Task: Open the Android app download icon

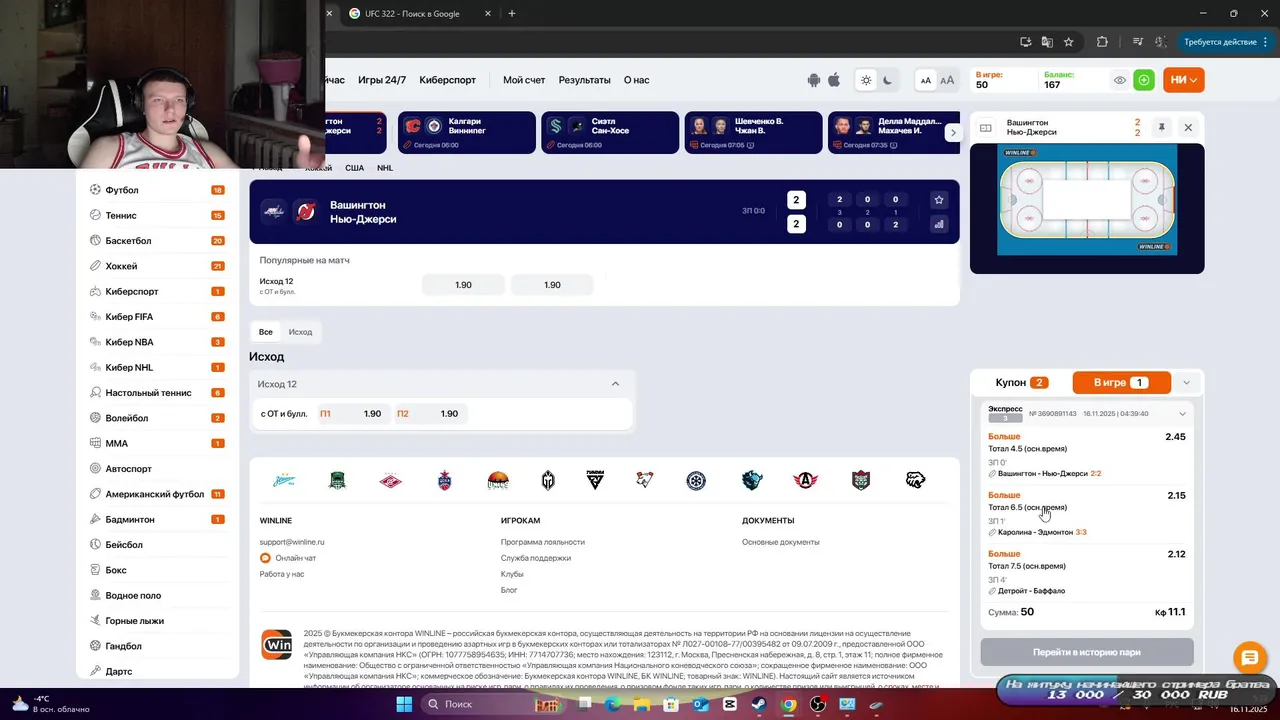Action: pos(814,80)
